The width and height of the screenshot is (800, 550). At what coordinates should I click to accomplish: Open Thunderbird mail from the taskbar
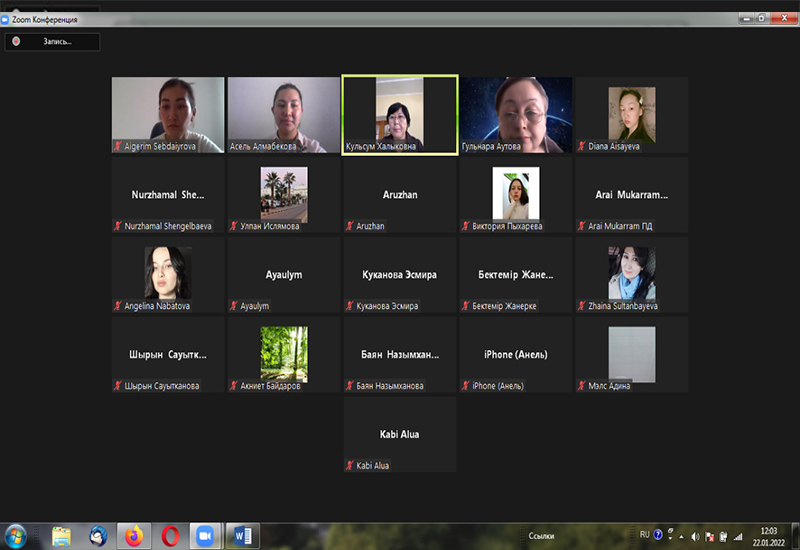click(x=98, y=536)
